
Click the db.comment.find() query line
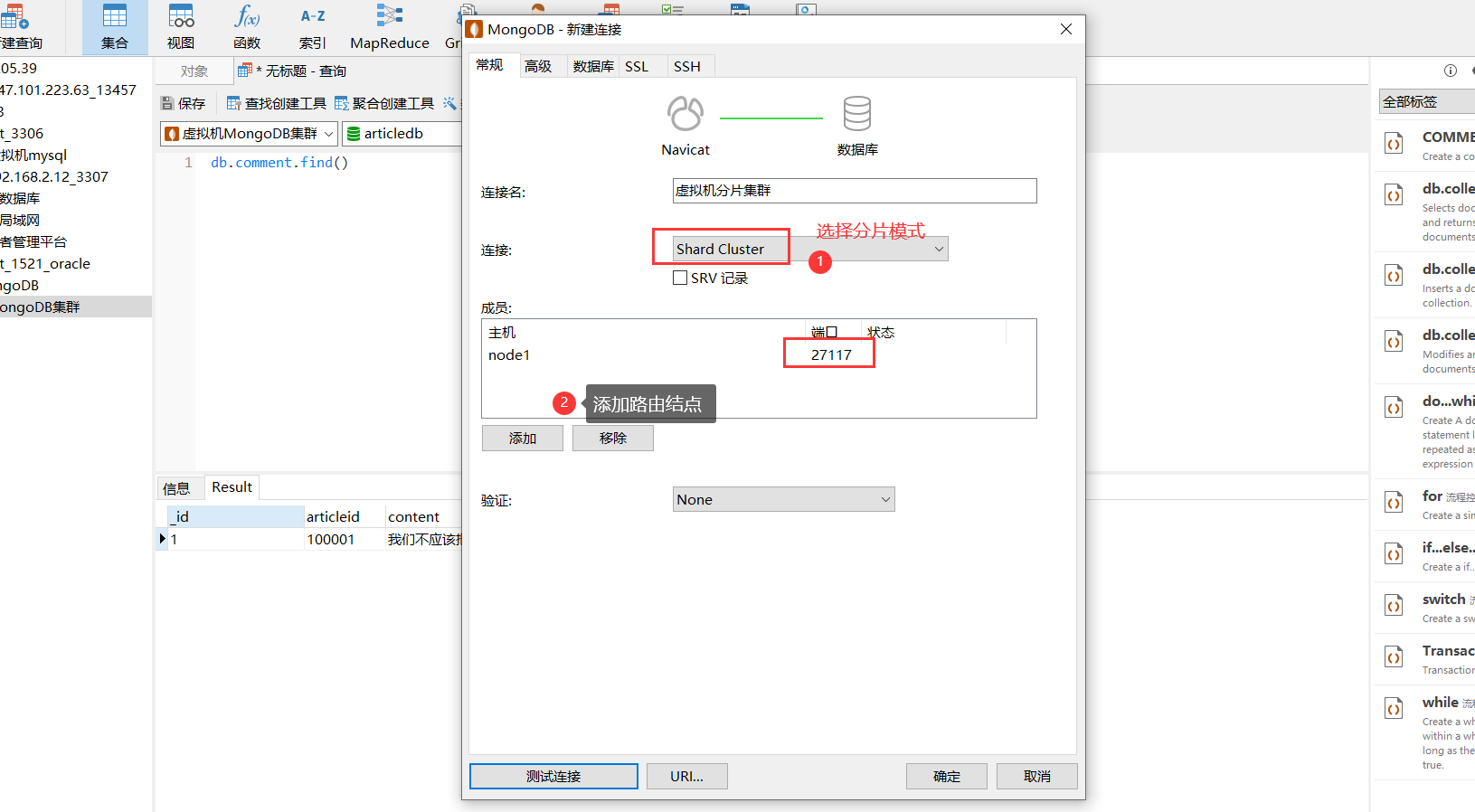[x=279, y=163]
